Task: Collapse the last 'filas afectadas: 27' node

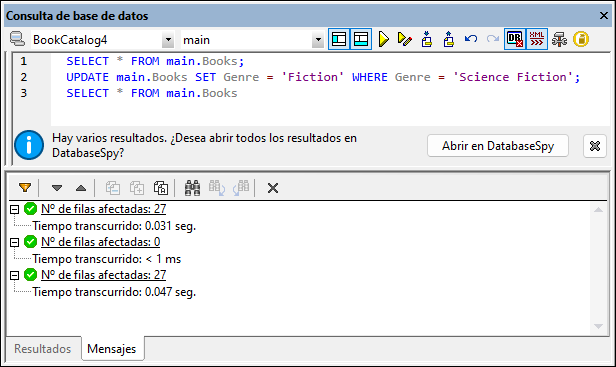Action: (15, 275)
